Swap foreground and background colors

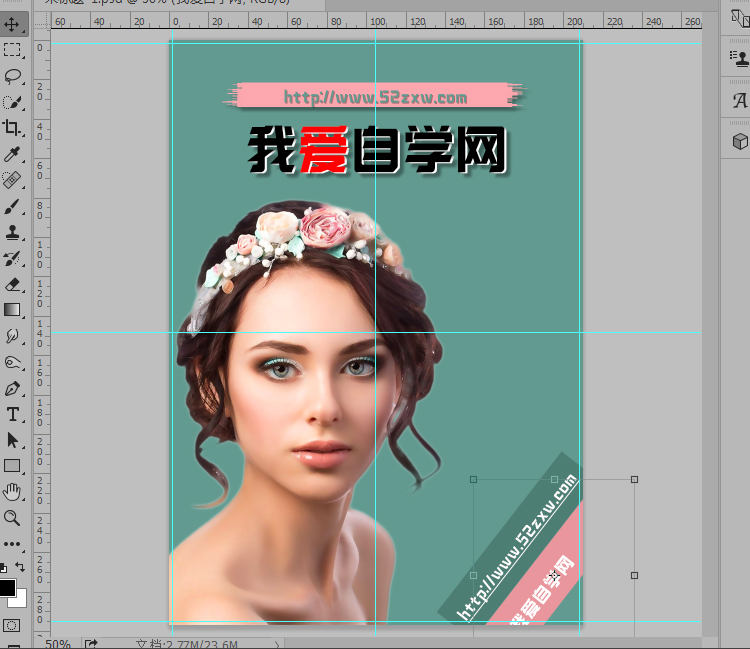[x=20, y=567]
